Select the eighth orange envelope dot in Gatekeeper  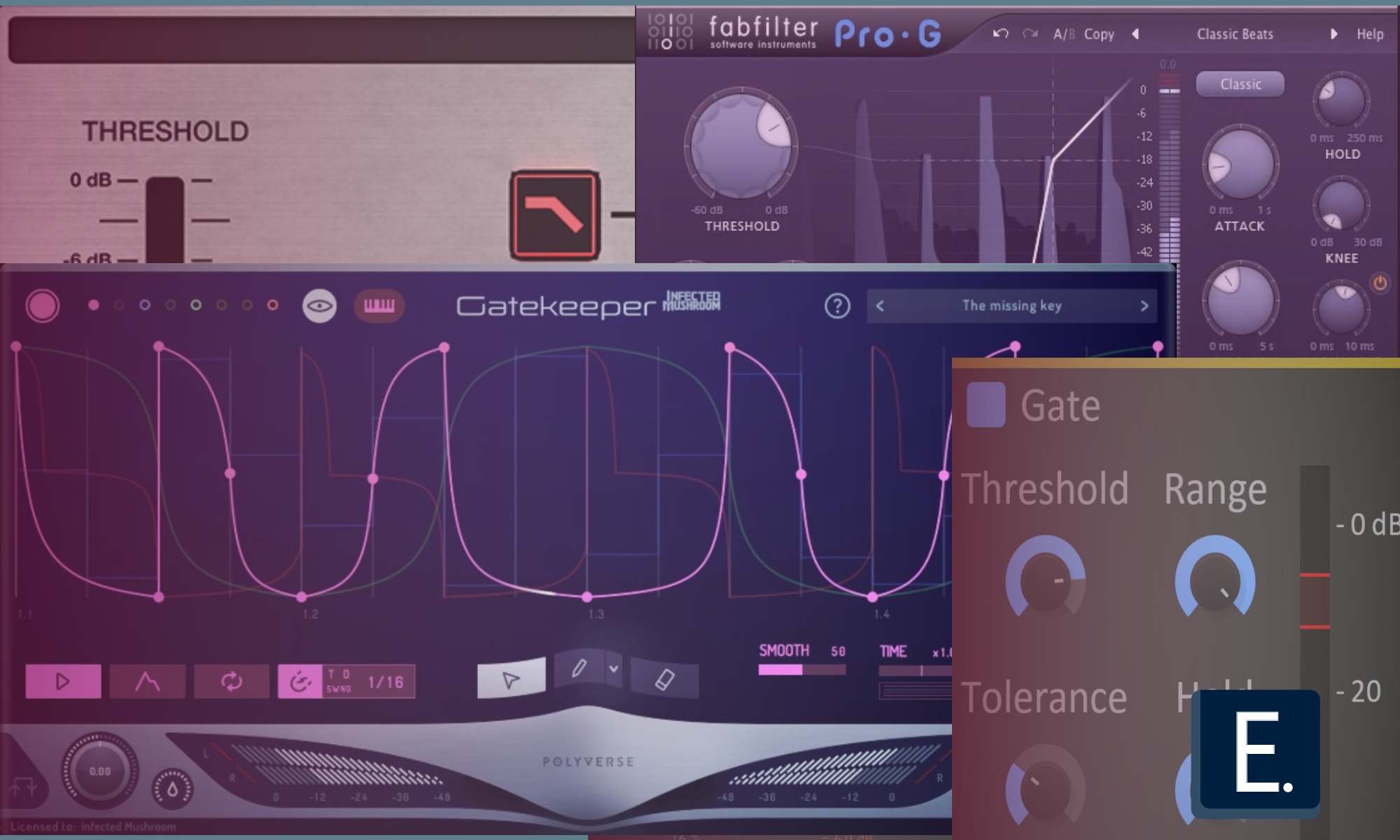pyautogui.click(x=273, y=305)
